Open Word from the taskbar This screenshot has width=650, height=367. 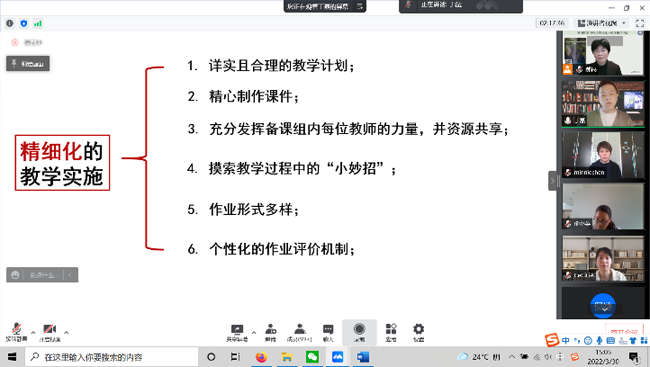(363, 357)
